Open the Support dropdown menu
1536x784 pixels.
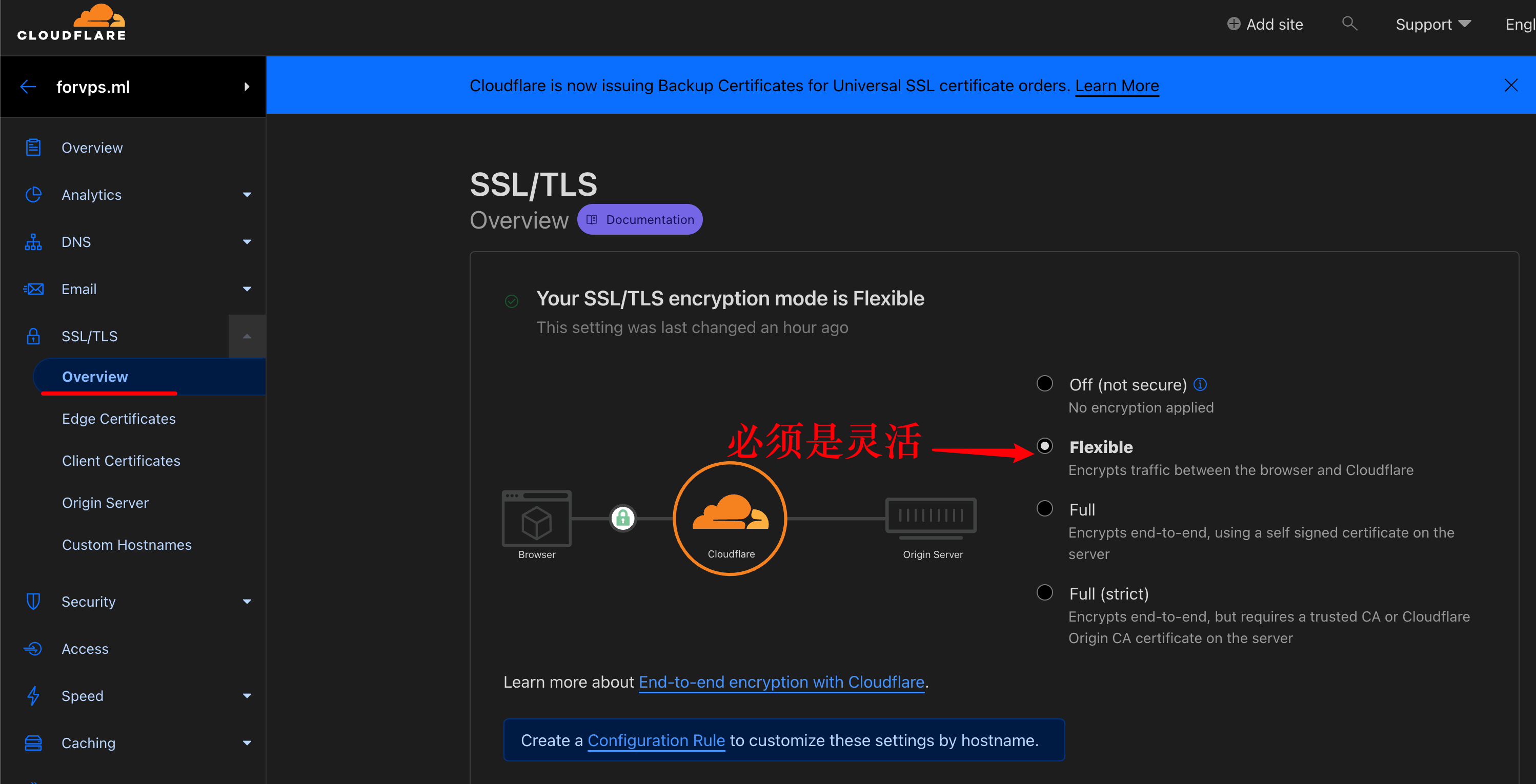click(x=1433, y=25)
